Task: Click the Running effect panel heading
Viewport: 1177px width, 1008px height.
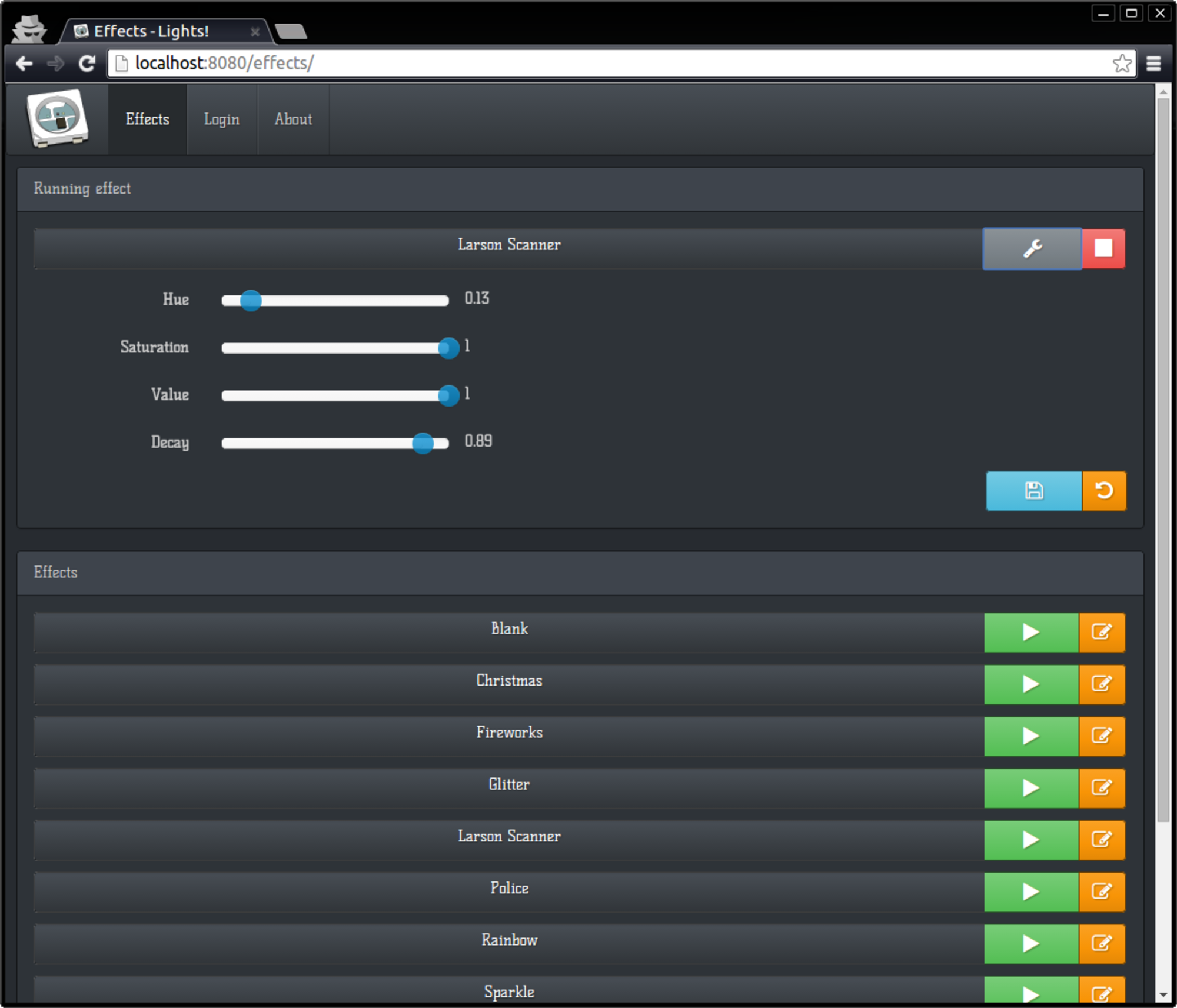Action: [x=82, y=189]
